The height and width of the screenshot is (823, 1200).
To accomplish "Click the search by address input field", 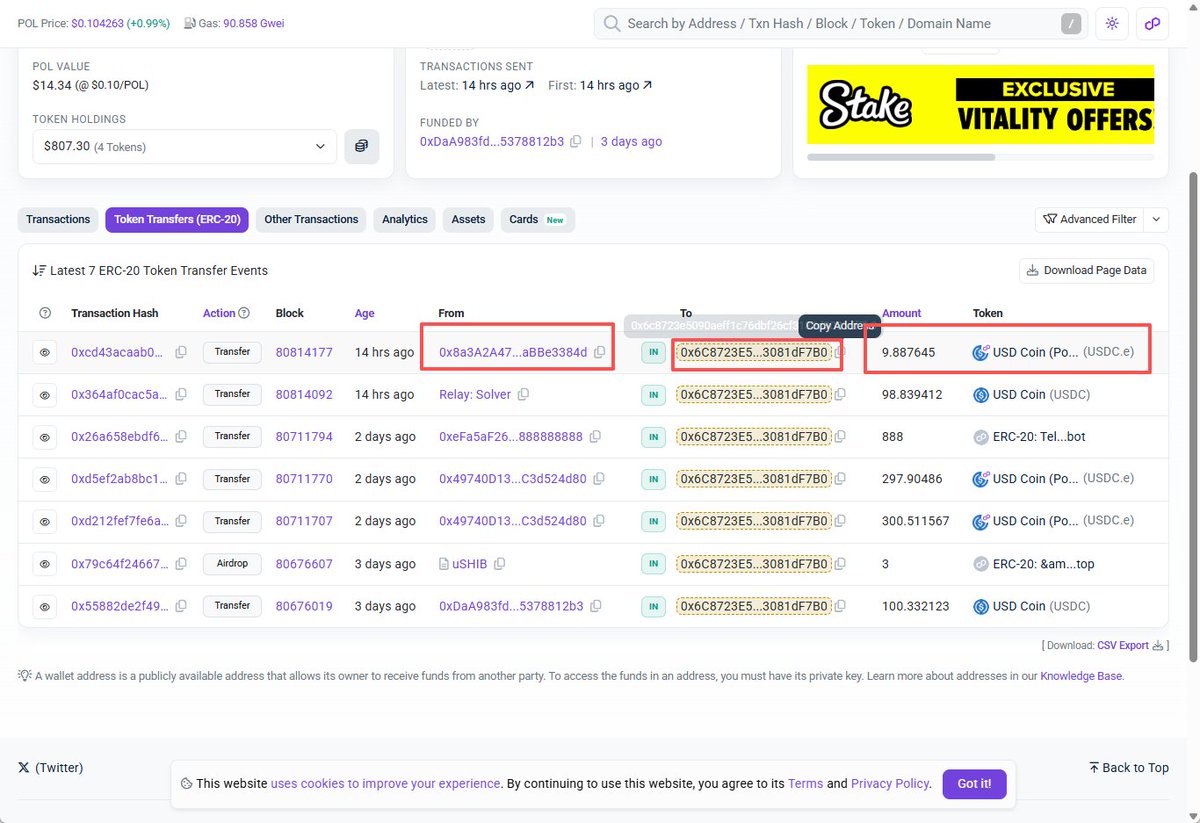I will coord(840,23).
